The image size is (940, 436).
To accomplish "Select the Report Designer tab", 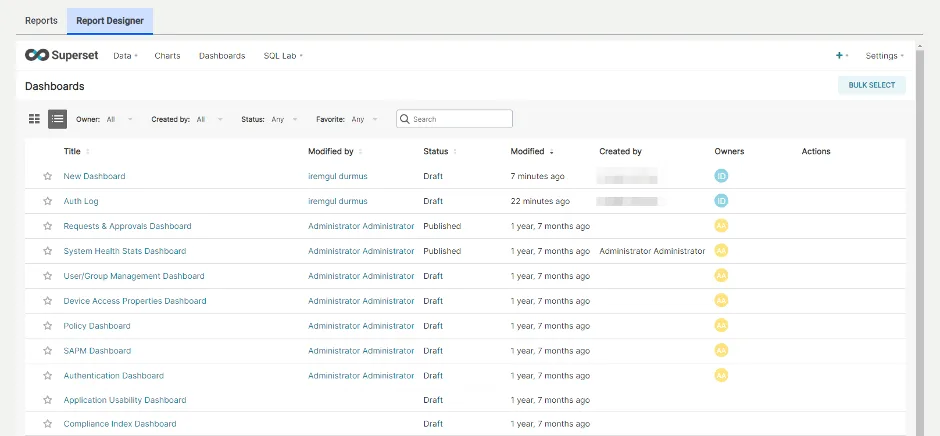I will pyautogui.click(x=110, y=21).
